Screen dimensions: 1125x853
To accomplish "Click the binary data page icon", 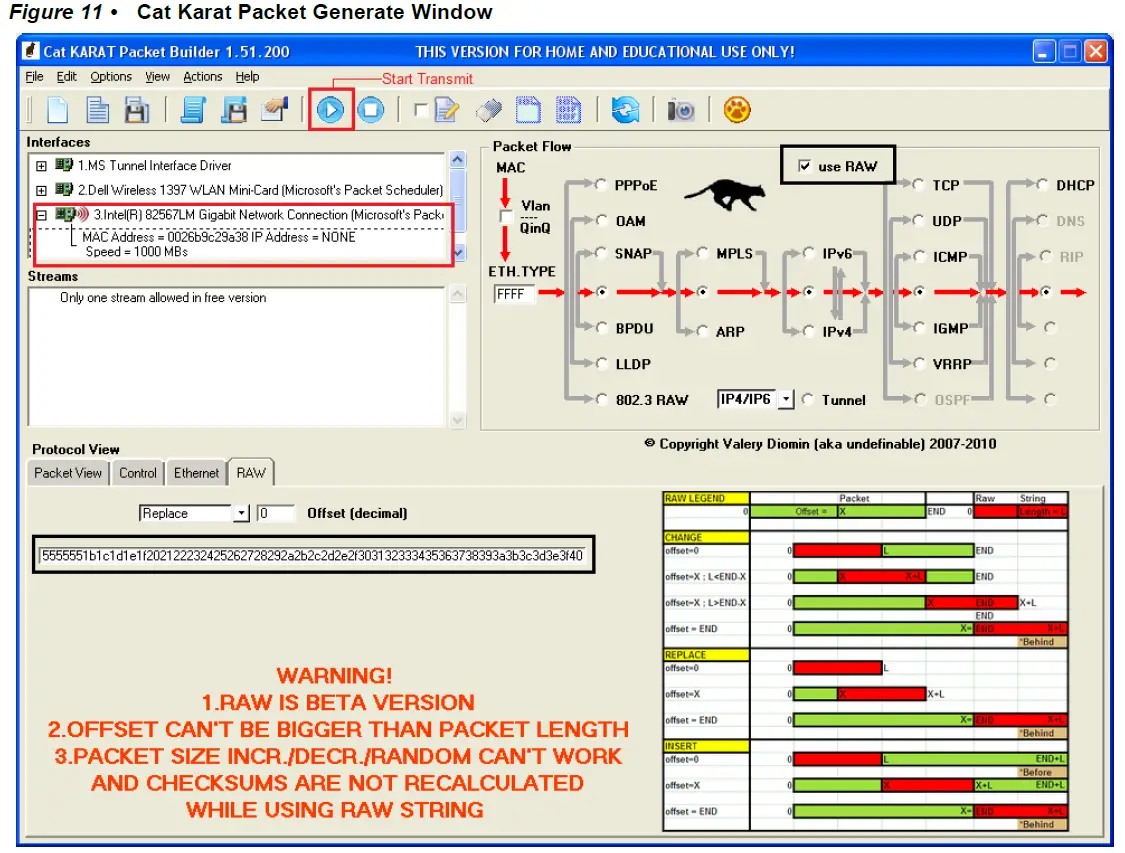I will pyautogui.click(x=568, y=110).
